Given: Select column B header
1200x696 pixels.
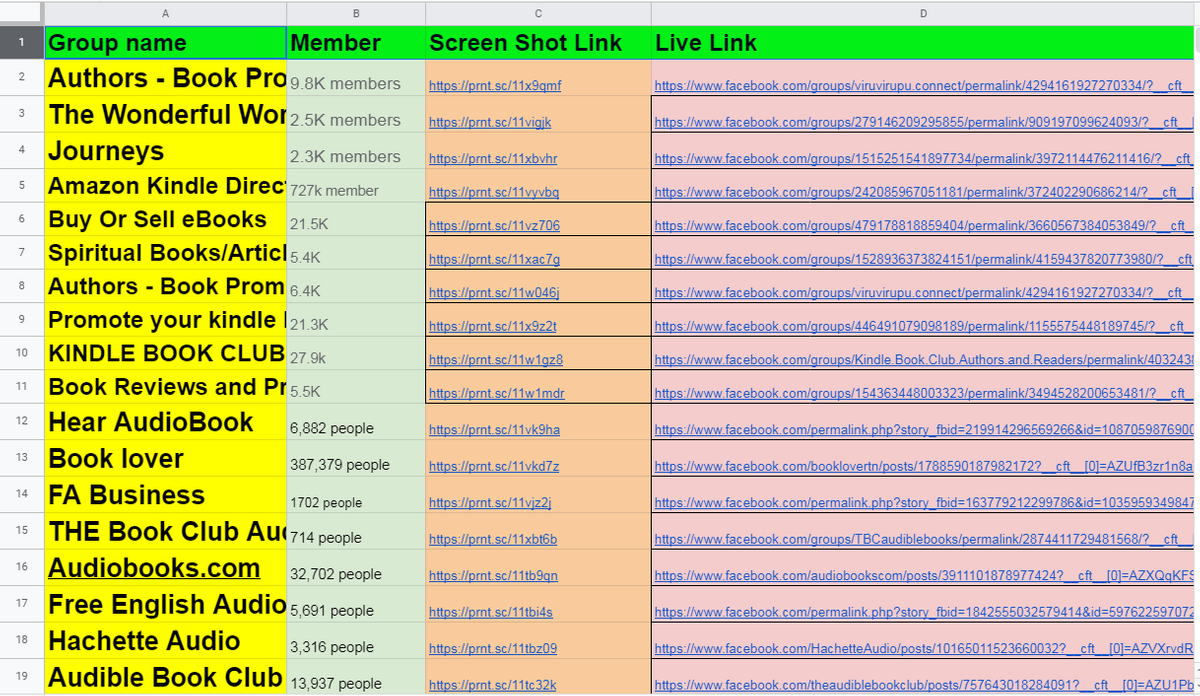Looking at the screenshot, I should [356, 13].
